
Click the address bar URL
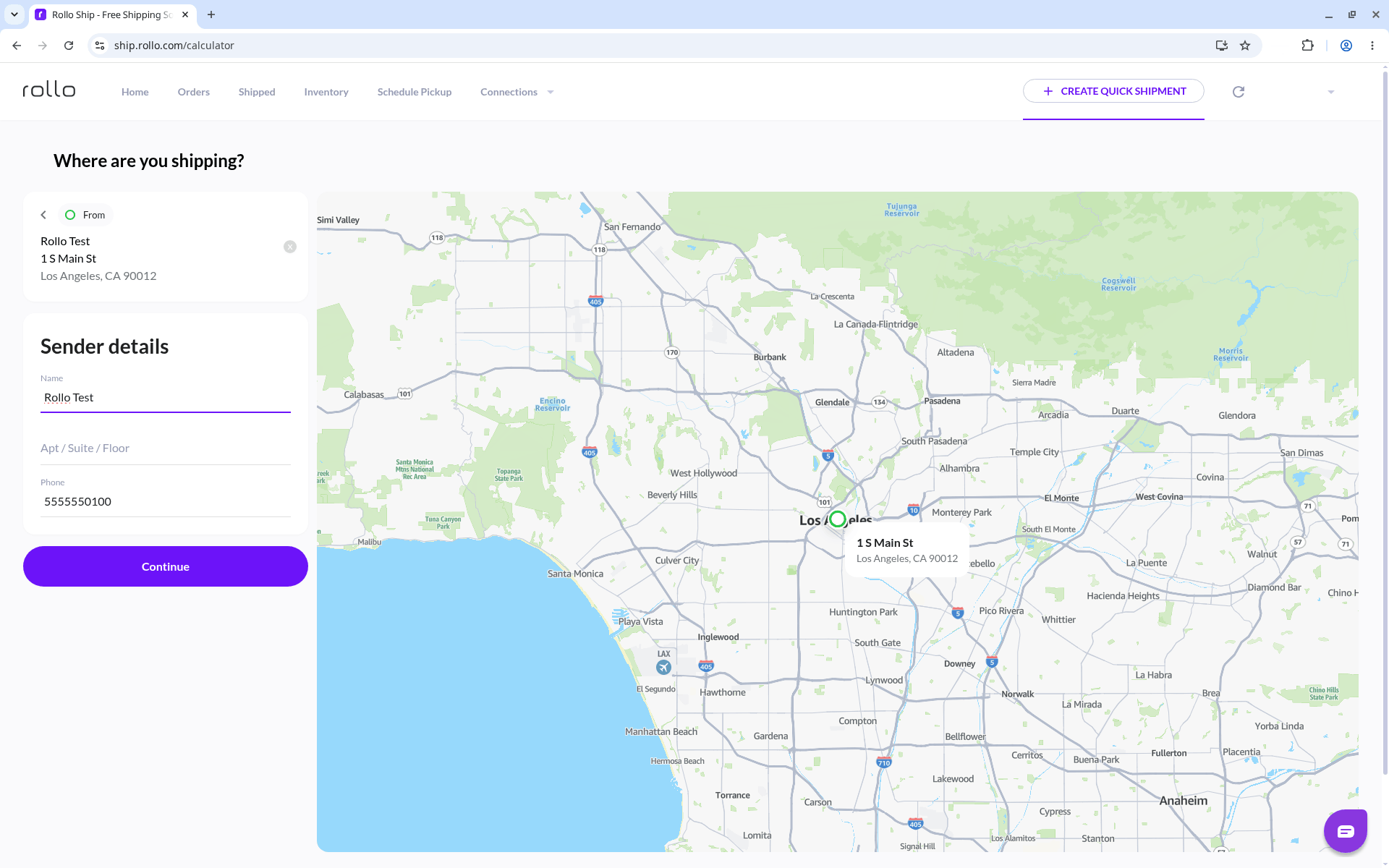[174, 46]
